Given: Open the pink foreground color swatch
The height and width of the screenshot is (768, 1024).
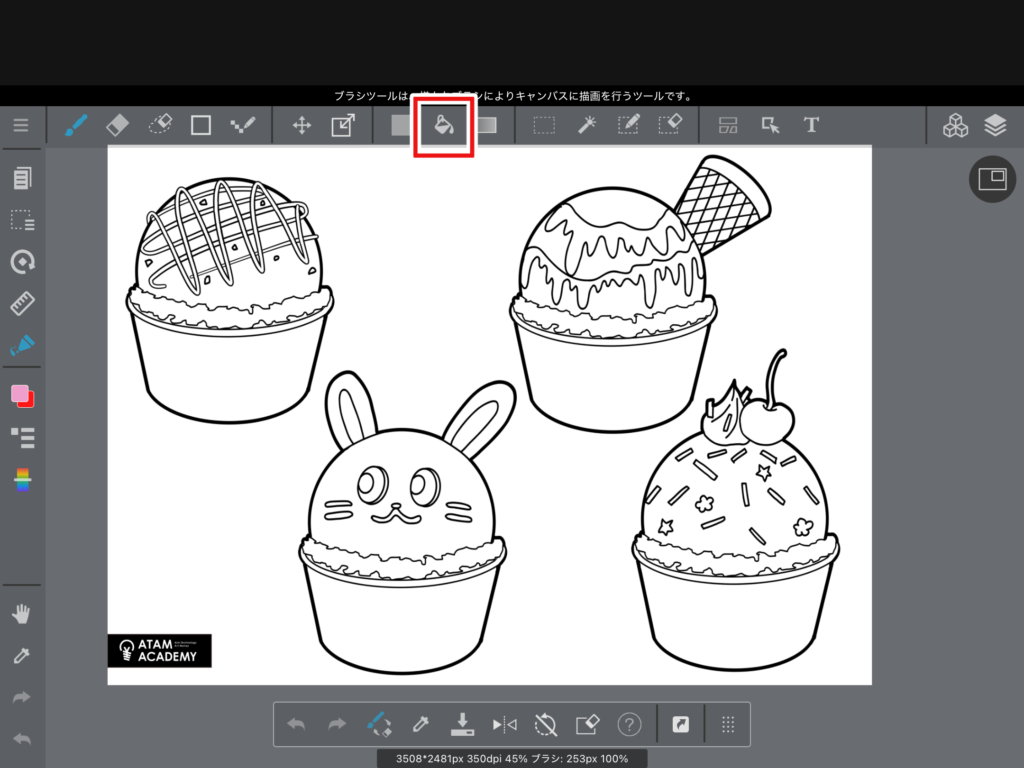Looking at the screenshot, I should tap(20, 394).
